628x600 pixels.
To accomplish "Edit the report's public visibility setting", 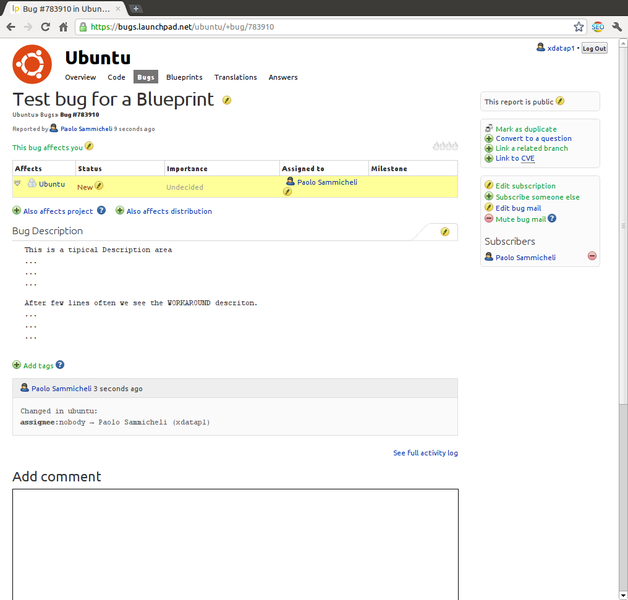I will tap(561, 101).
